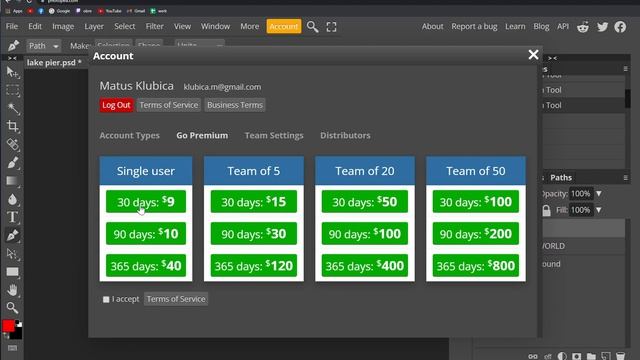
Task: Click Terms of Service next to I accept
Action: point(176,299)
